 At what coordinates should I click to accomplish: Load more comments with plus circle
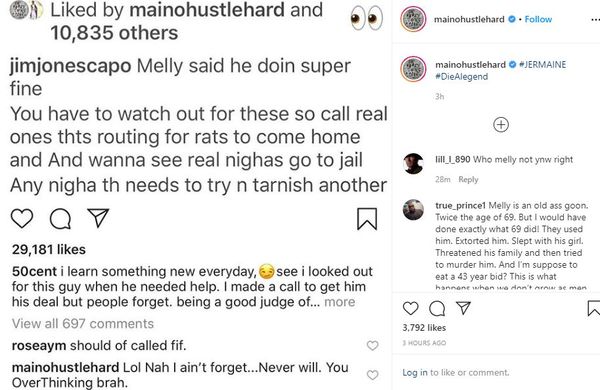(501, 125)
